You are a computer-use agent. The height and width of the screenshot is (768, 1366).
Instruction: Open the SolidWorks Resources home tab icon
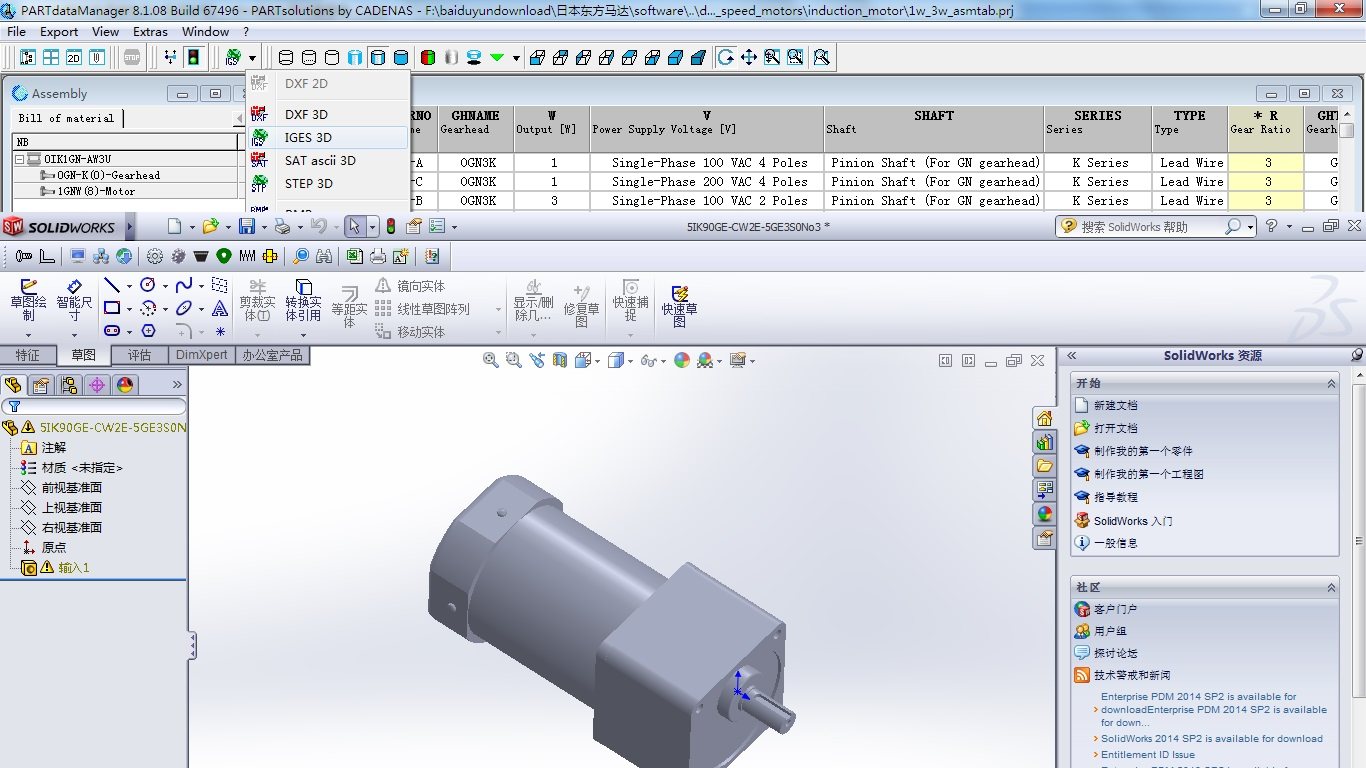1045,418
